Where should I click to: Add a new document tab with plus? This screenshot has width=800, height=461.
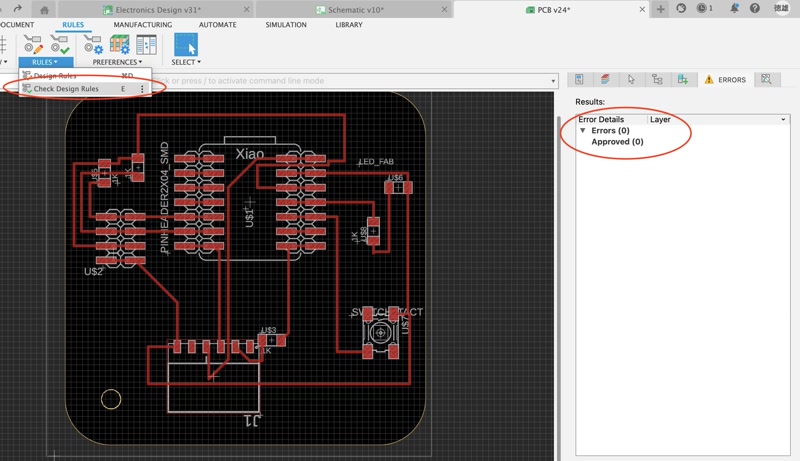coord(660,9)
